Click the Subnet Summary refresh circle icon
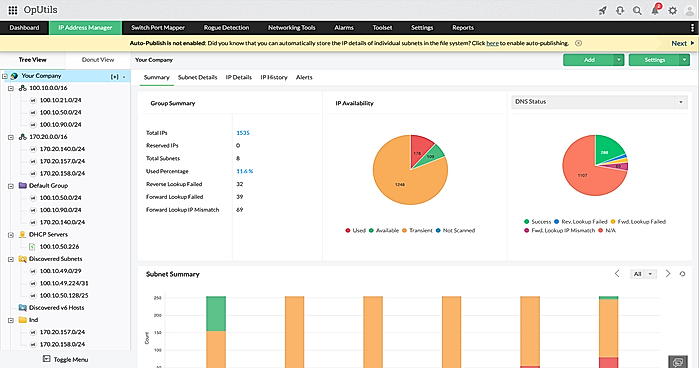 682,274
